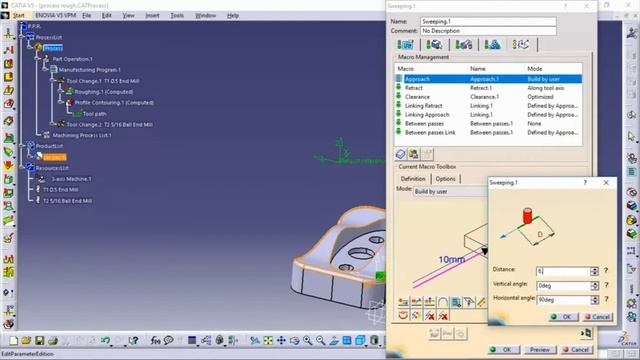This screenshot has width=640, height=360.
Task: Click the Horizontal angle input field
Action: pos(563,300)
